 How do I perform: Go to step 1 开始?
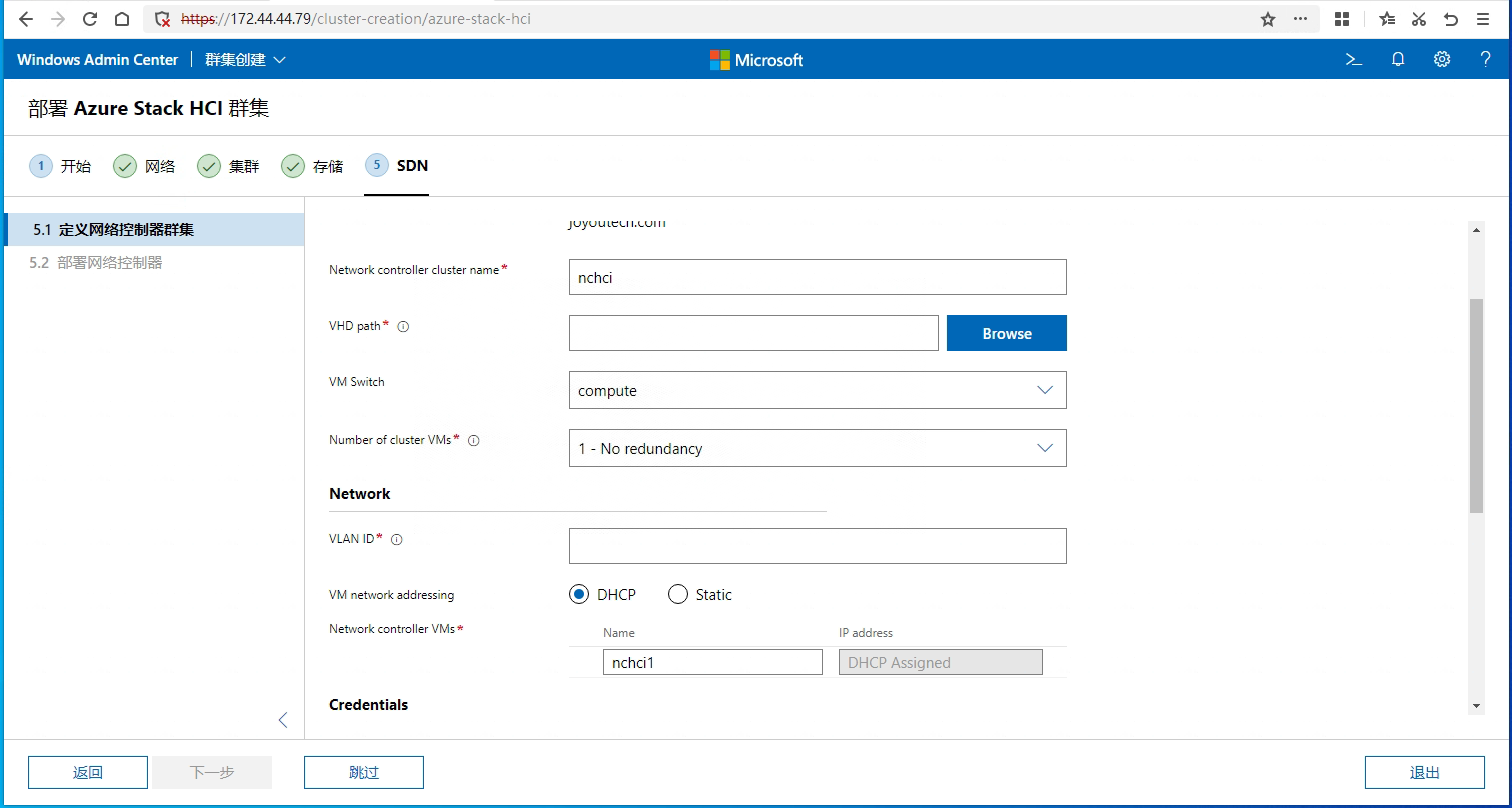60,166
